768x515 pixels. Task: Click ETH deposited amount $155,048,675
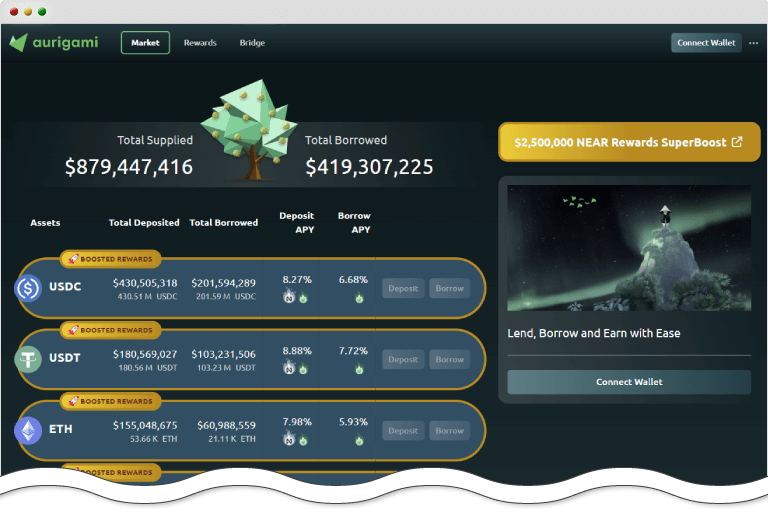145,425
